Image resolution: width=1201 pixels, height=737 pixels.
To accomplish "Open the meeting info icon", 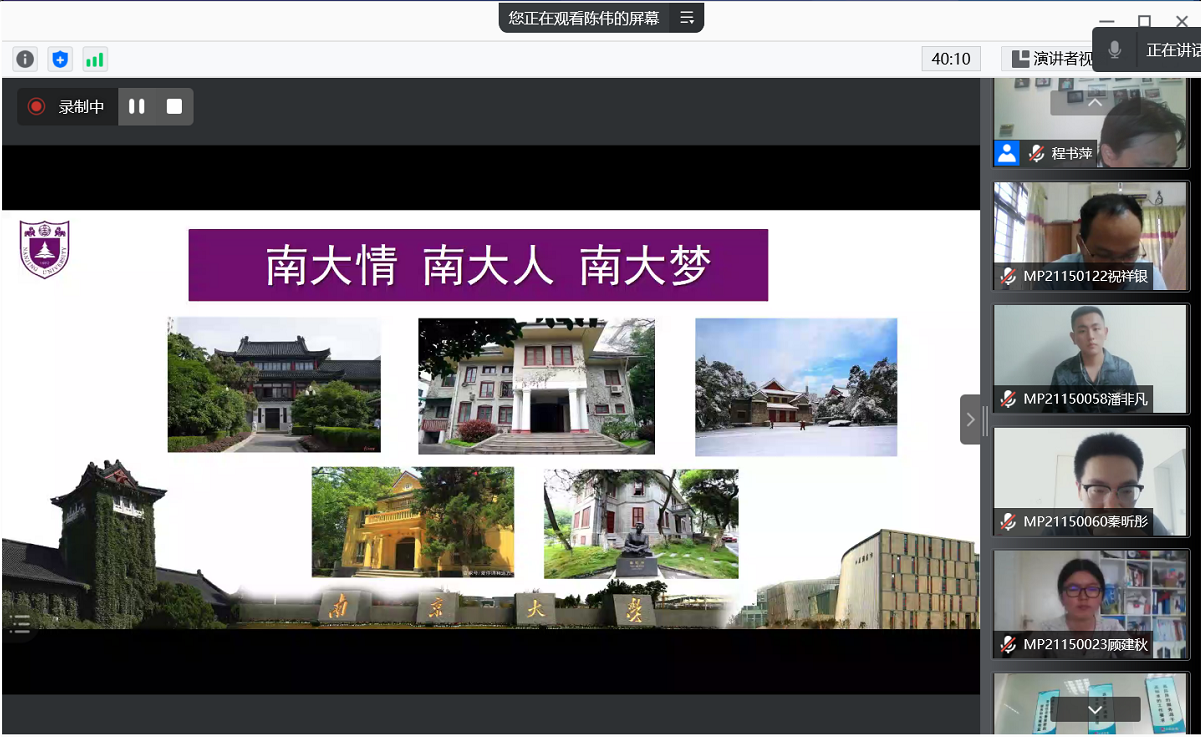I will point(25,59).
